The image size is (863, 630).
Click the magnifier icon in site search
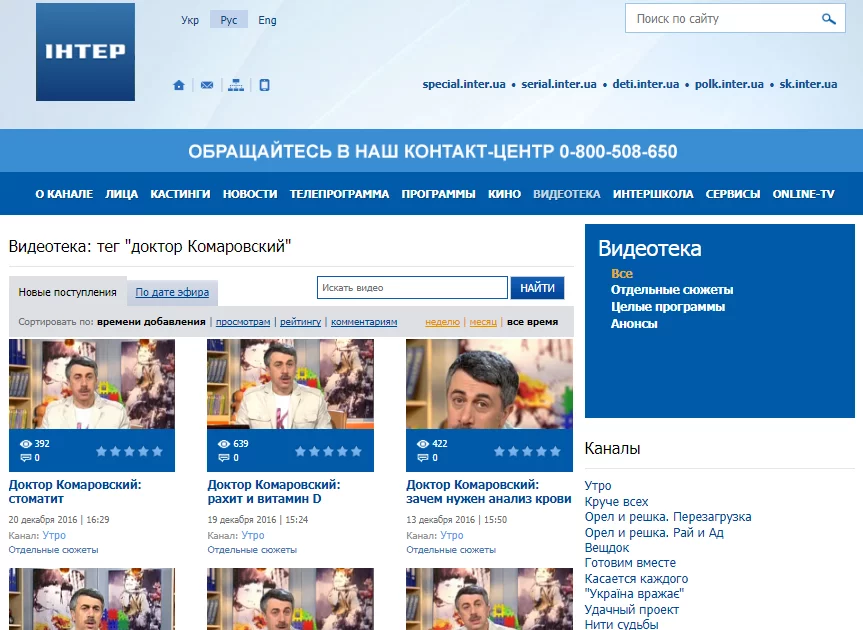(828, 19)
